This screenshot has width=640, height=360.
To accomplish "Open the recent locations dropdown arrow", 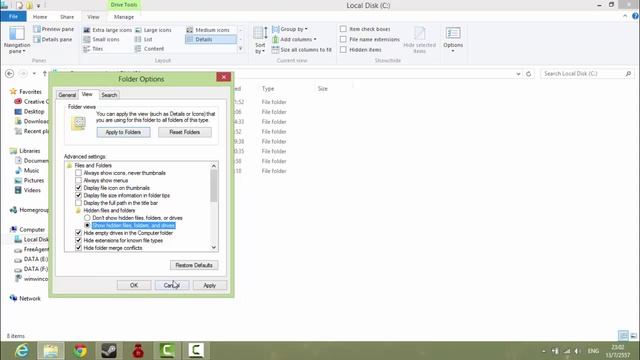I will pyautogui.click(x=34, y=73).
